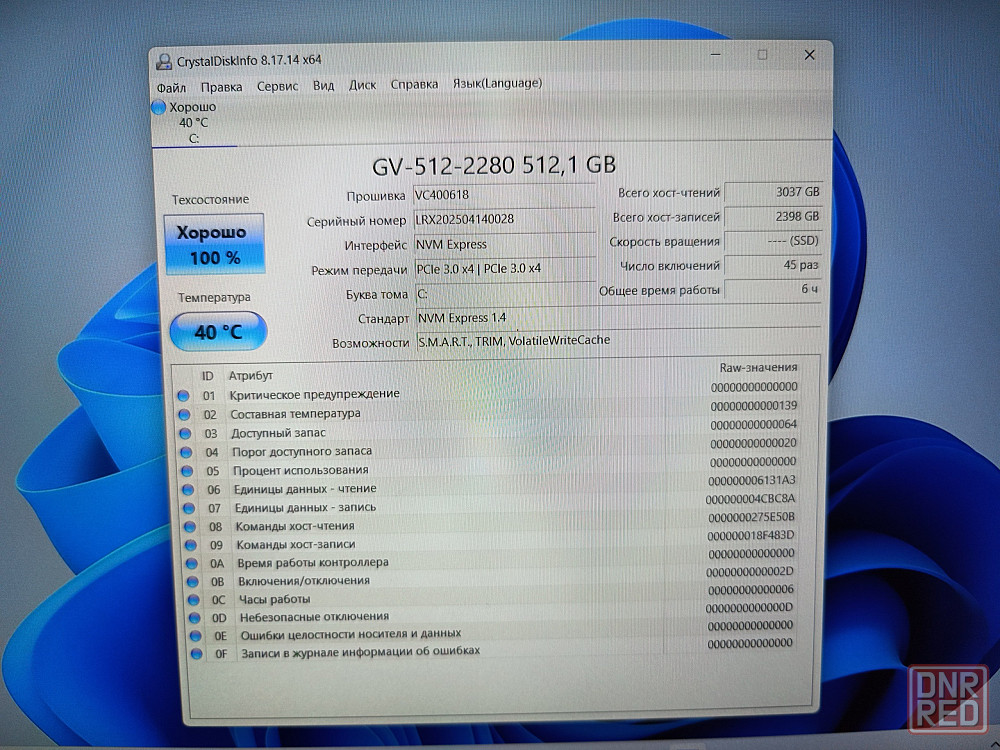The image size is (1000, 750).
Task: Select the Составная температура attribute row text
Action: click(295, 414)
